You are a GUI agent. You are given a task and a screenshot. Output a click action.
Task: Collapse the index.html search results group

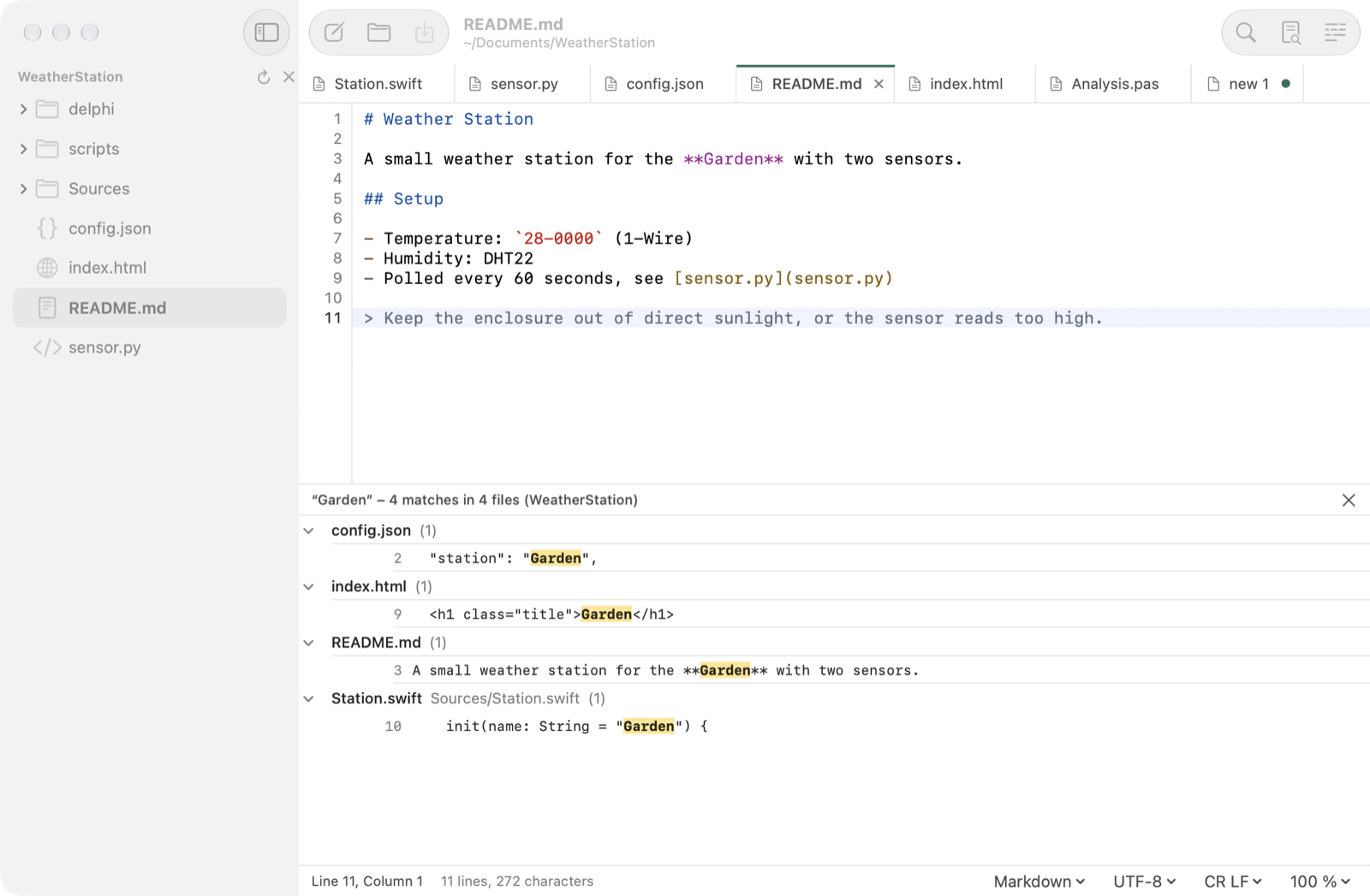click(x=309, y=587)
